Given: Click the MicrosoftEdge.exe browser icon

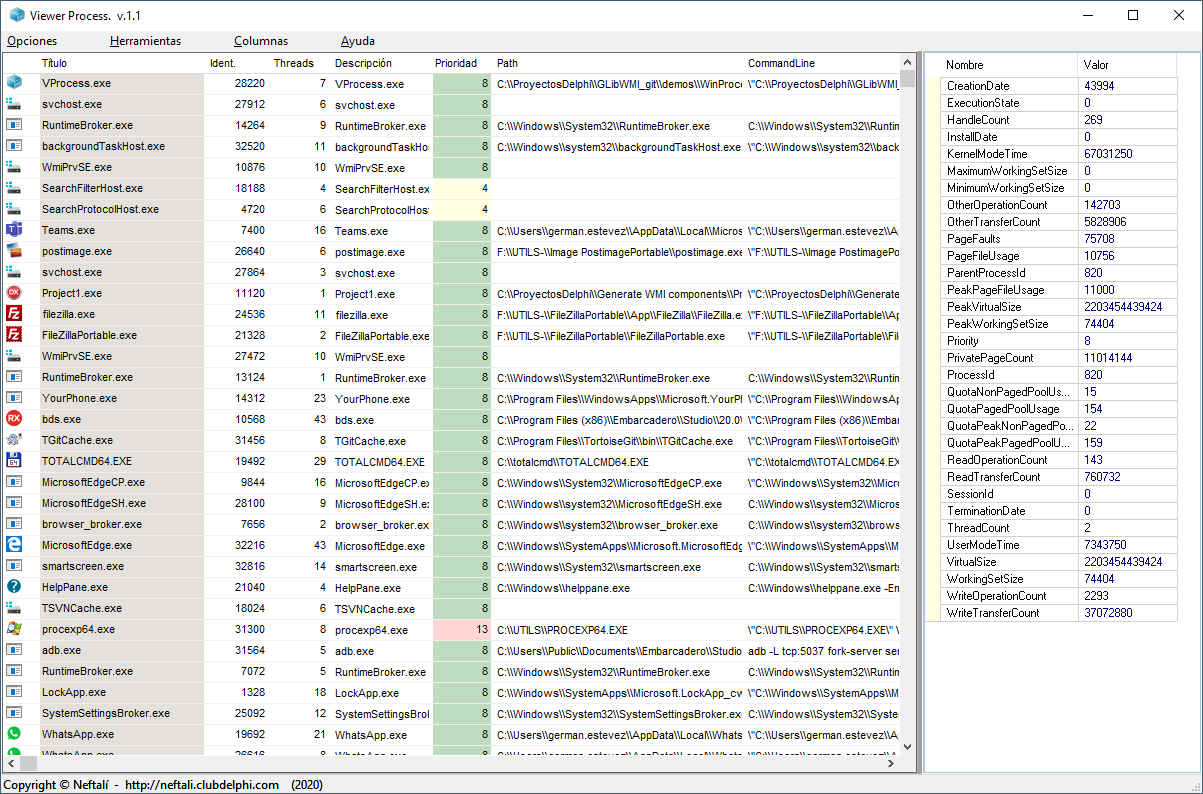Looking at the screenshot, I should pyautogui.click(x=14, y=545).
